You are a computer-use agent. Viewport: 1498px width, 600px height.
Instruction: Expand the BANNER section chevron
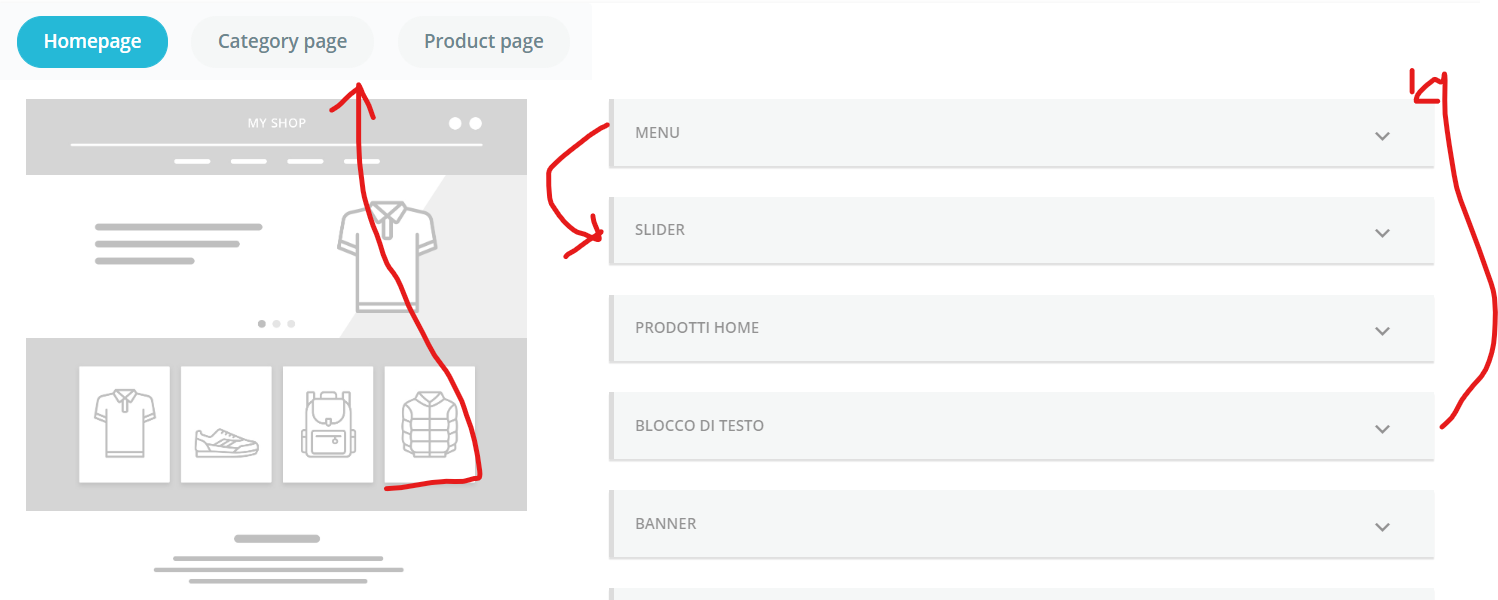click(x=1382, y=527)
